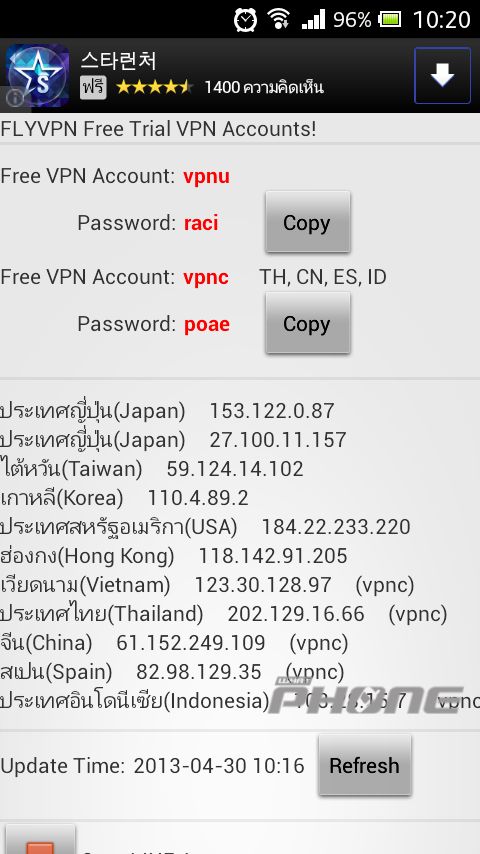This screenshot has width=480, height=854.
Task: Tap the ad download arrow icon
Action: (442, 75)
